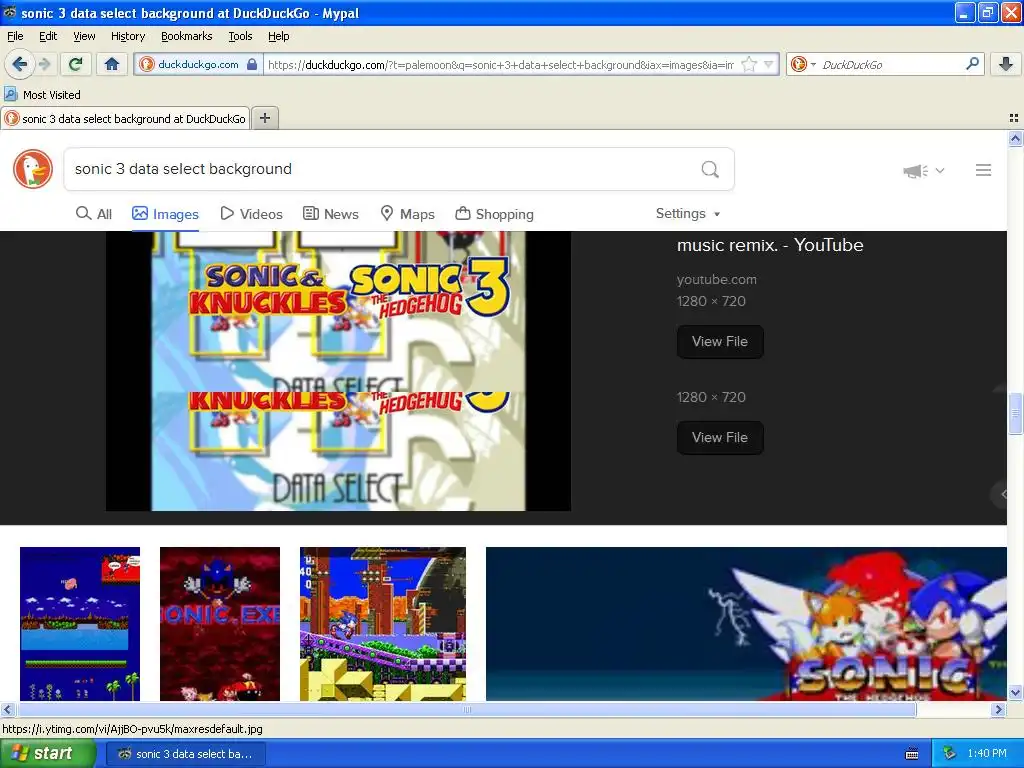Click the horizontal scrollbar right arrow

pos(999,709)
